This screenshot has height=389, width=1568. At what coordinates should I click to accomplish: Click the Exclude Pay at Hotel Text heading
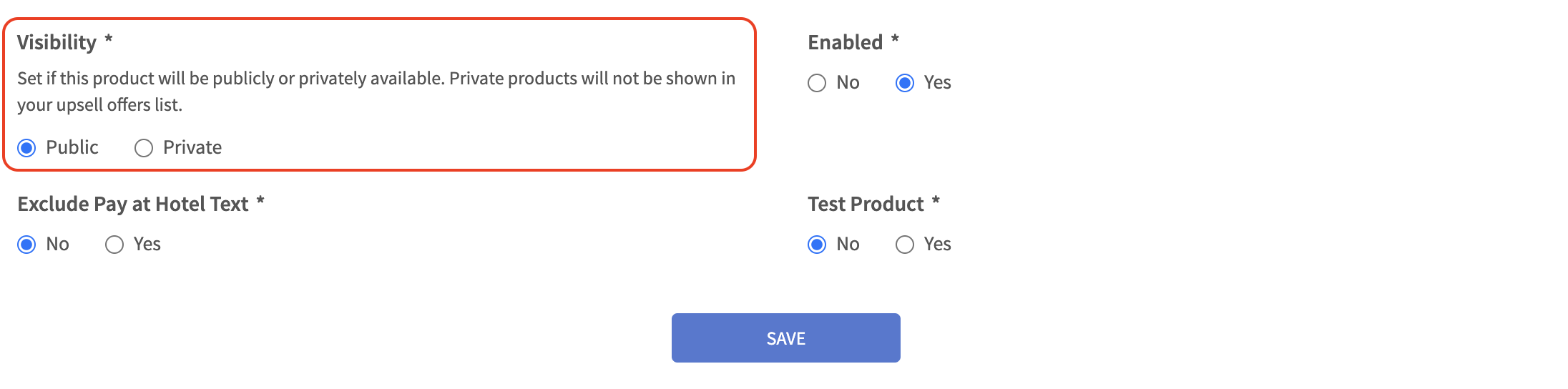click(133, 204)
